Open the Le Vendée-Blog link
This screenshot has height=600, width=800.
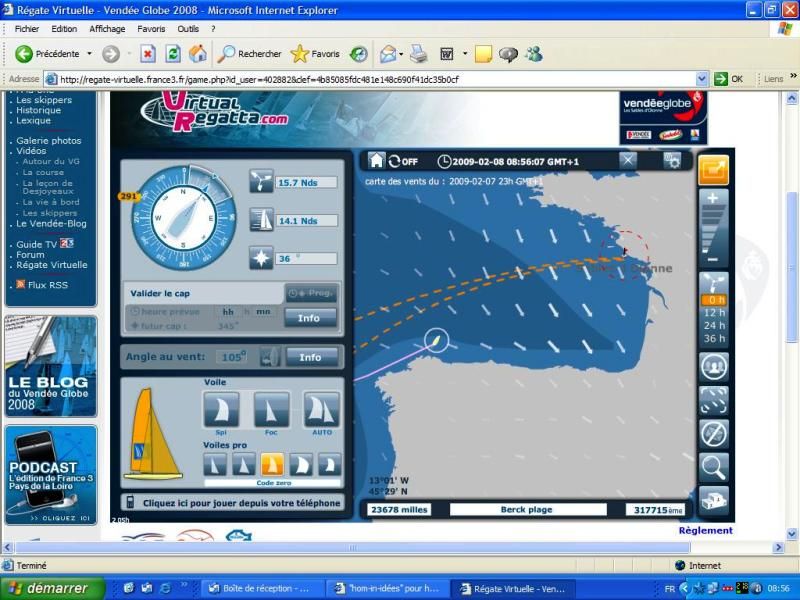tap(51, 223)
